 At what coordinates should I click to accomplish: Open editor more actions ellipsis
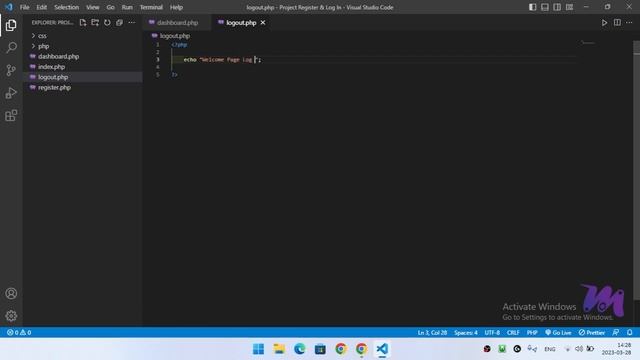point(629,23)
